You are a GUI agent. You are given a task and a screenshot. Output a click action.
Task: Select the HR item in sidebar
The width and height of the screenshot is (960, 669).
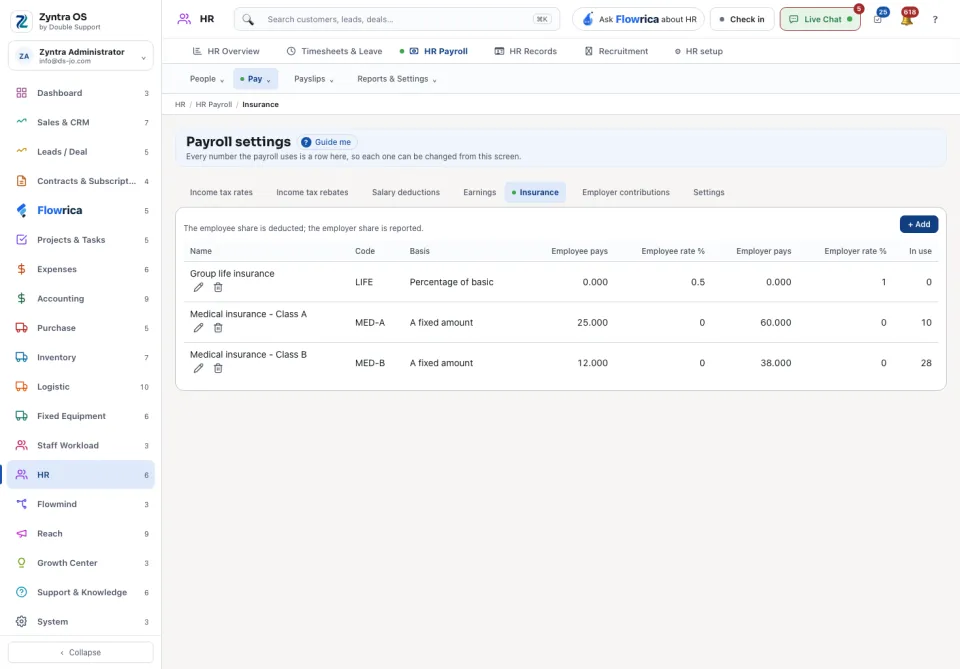coord(81,475)
